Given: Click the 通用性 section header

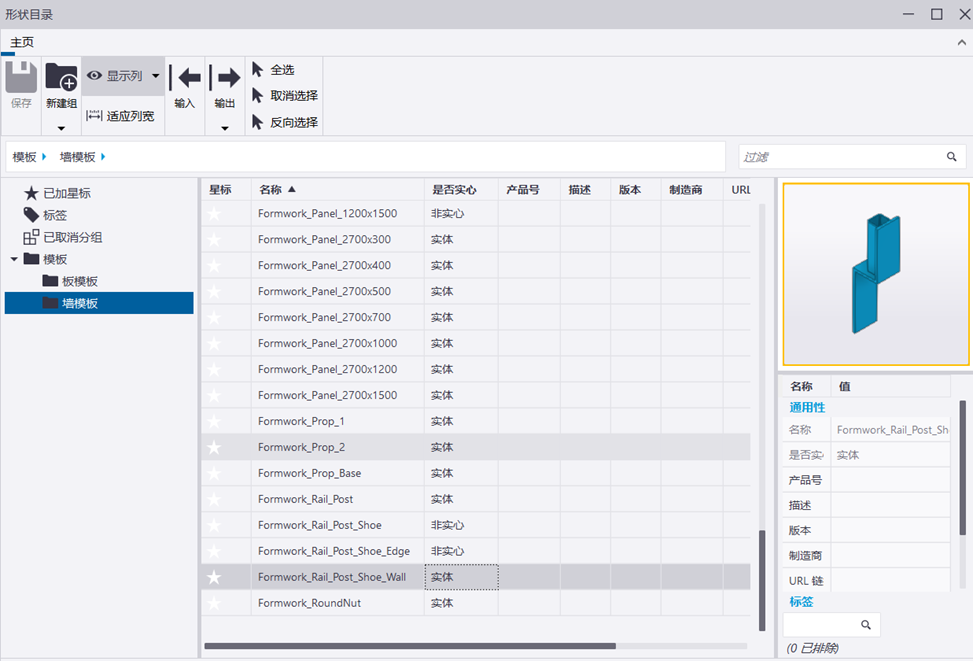Looking at the screenshot, I should (x=807, y=407).
